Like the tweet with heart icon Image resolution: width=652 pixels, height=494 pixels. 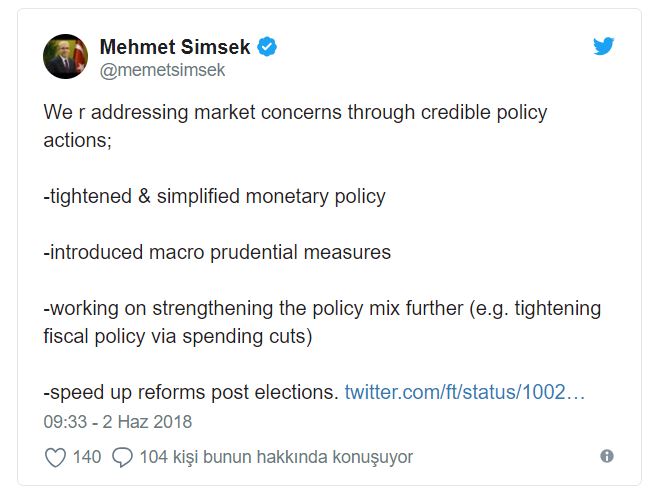[x=55, y=457]
